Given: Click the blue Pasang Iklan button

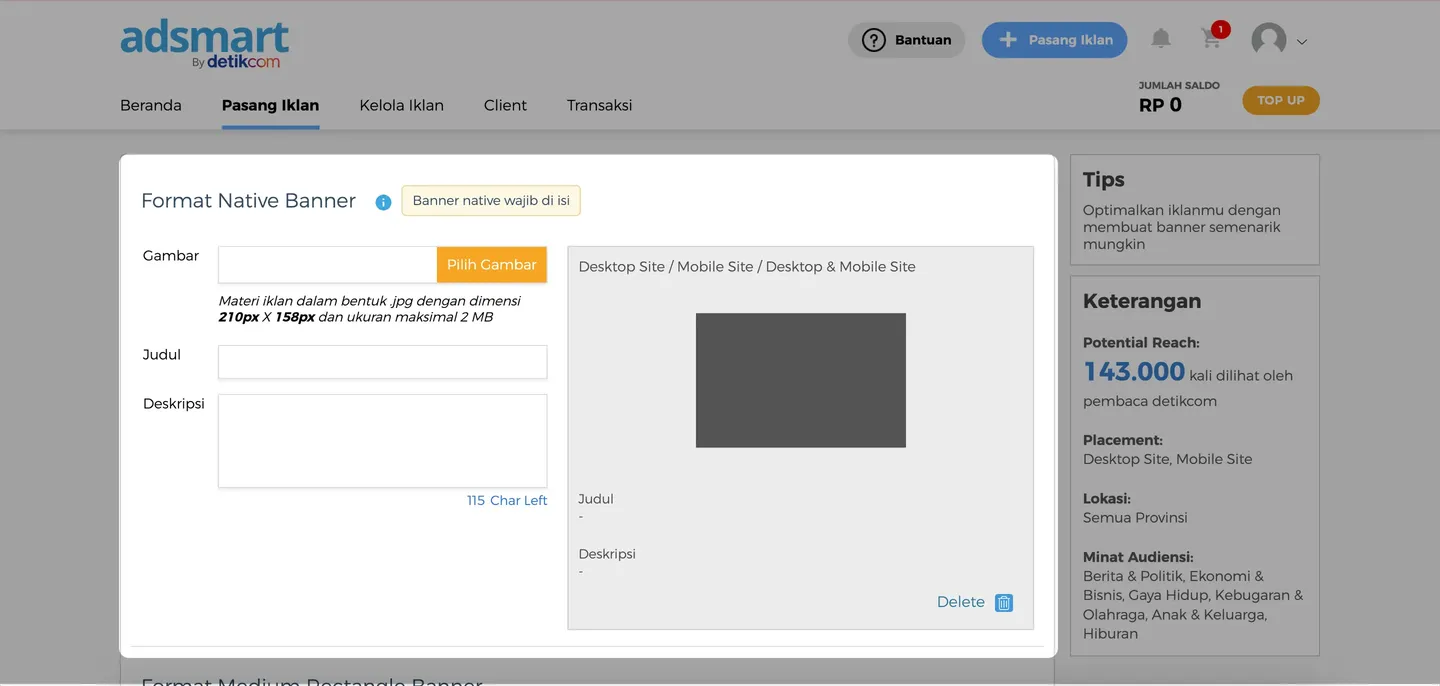Looking at the screenshot, I should (1054, 40).
